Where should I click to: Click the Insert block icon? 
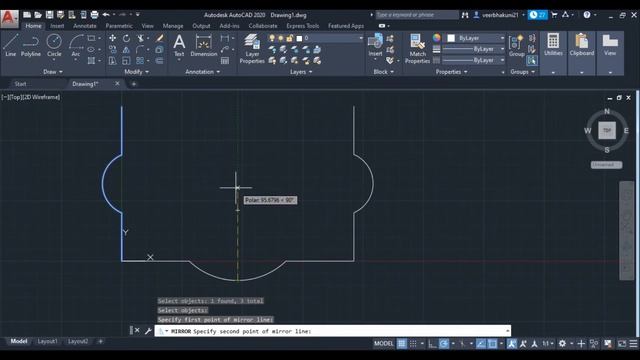click(375, 45)
